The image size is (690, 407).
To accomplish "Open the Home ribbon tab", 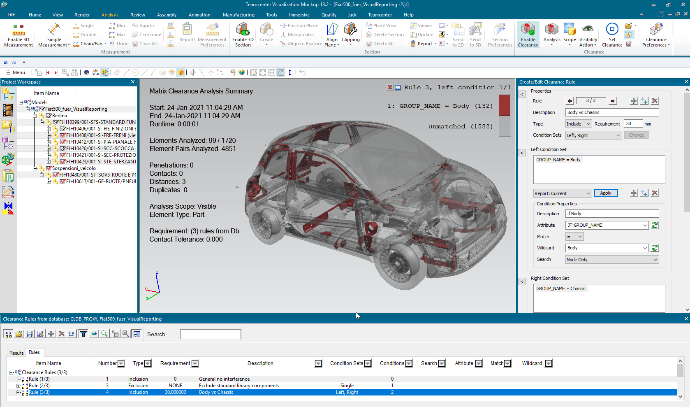I will (35, 15).
